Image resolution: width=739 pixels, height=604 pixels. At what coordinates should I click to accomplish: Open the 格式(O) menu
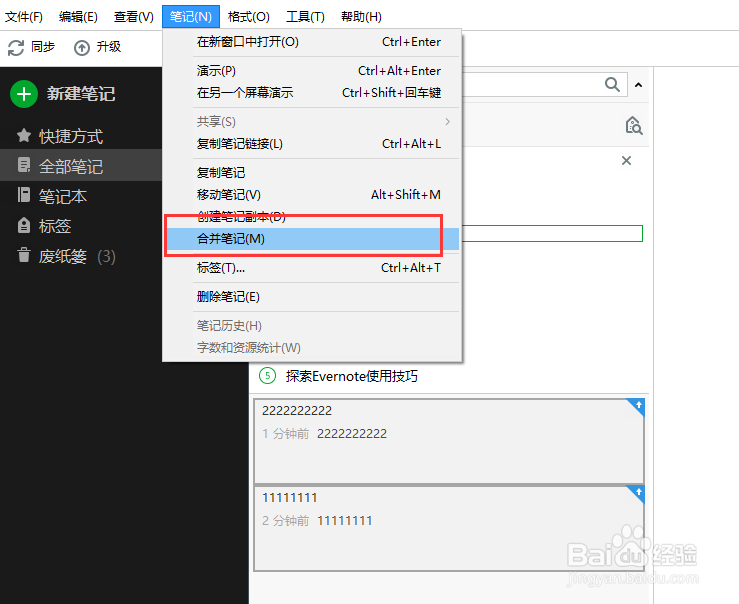tap(248, 17)
